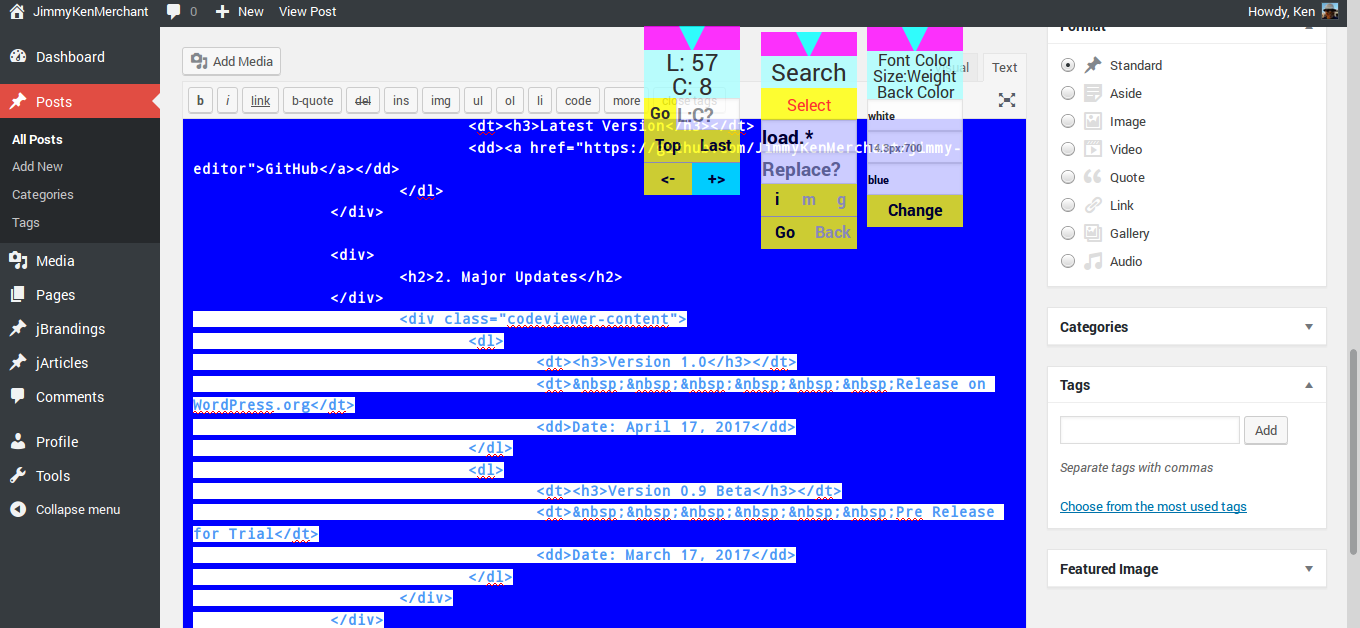Click the home icon beside JimmyKenMerchant
1360x628 pixels.
18,12
